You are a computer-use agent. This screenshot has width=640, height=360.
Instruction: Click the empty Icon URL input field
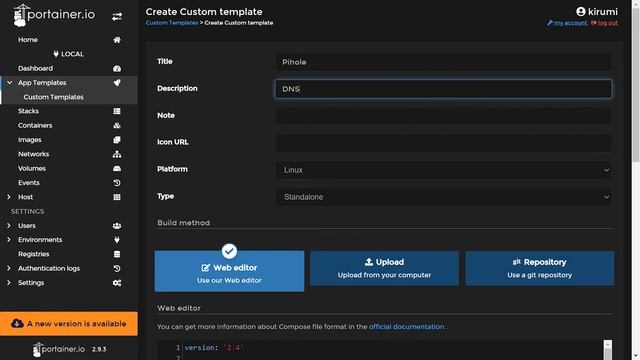click(444, 143)
